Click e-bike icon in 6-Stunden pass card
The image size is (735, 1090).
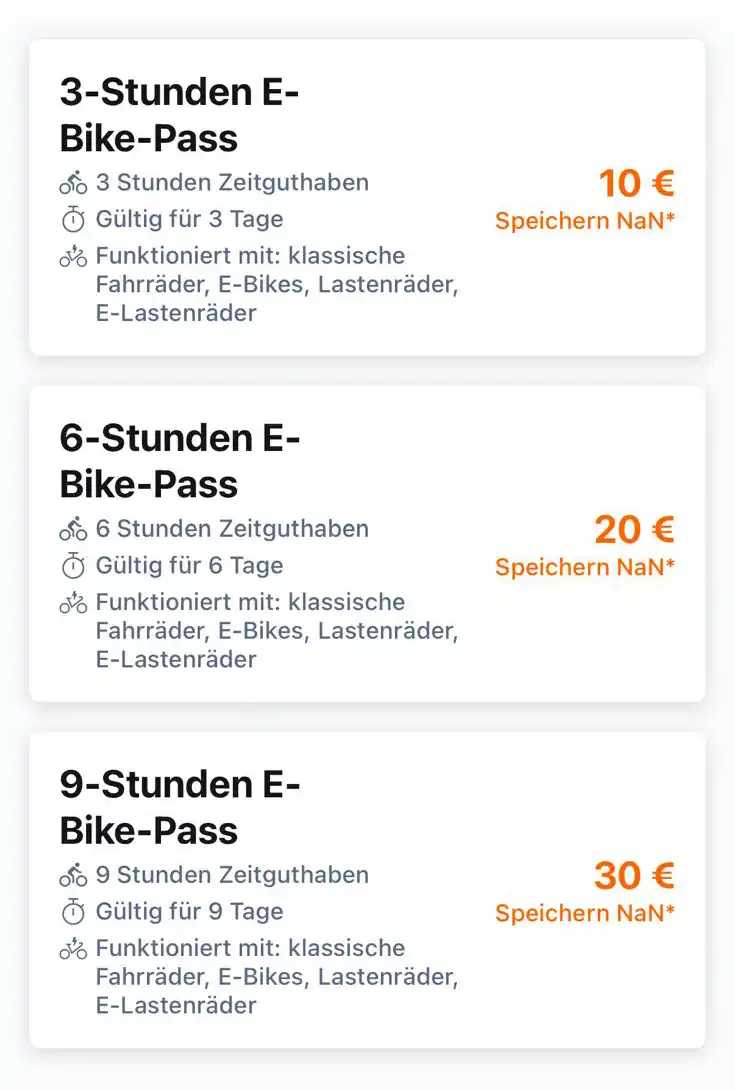click(x=73, y=603)
